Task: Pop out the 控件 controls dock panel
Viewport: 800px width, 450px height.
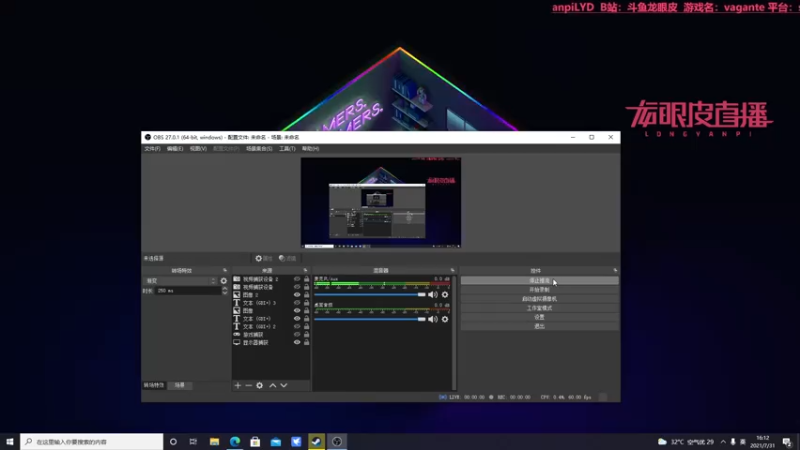Action: point(615,270)
